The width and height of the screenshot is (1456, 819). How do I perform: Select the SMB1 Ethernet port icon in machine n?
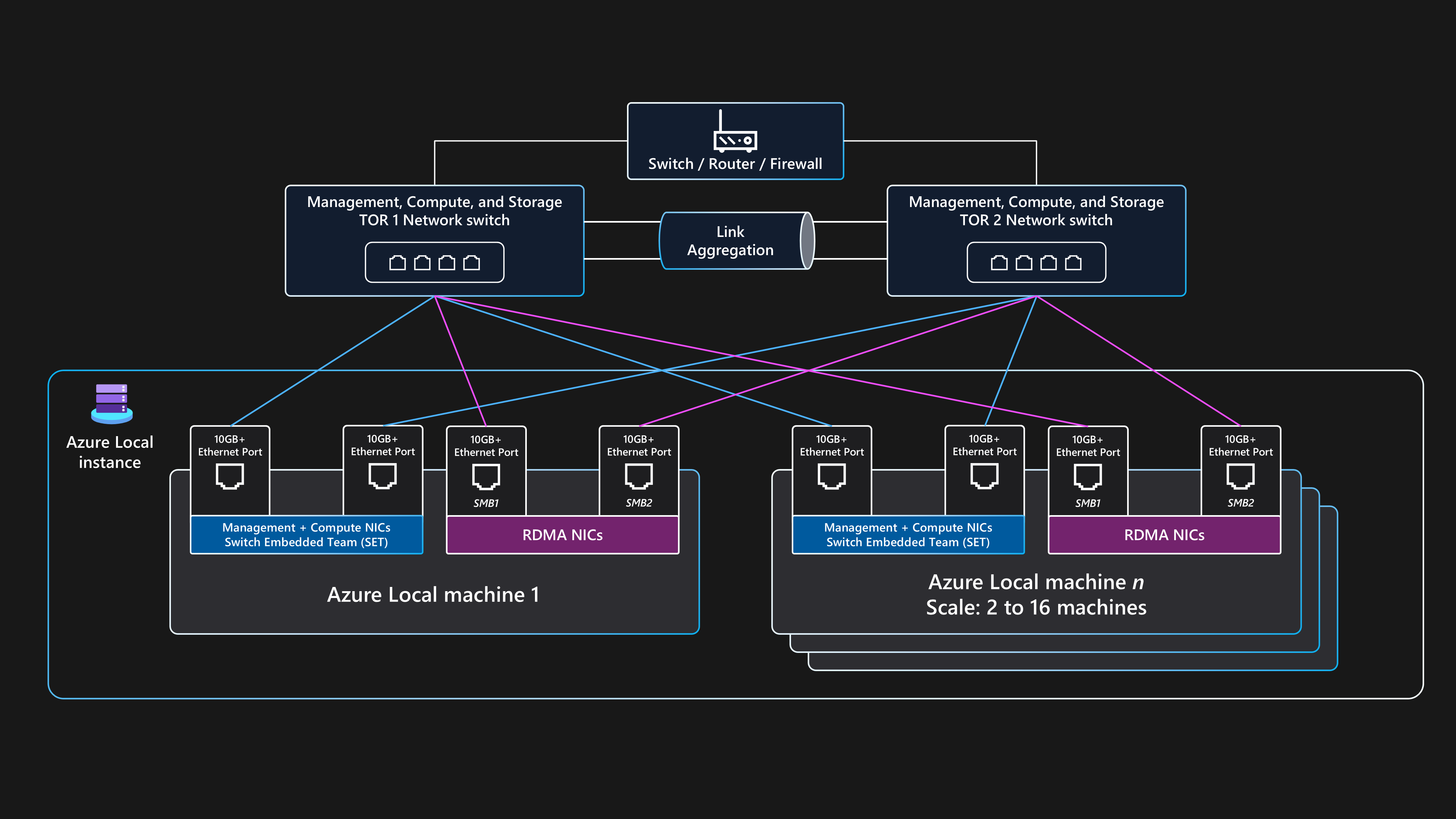(1087, 476)
